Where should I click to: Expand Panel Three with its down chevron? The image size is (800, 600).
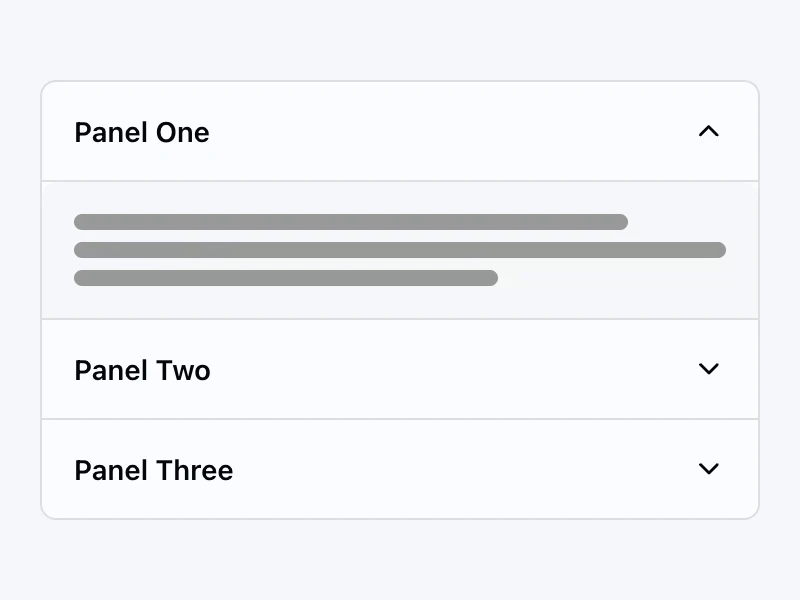(708, 469)
